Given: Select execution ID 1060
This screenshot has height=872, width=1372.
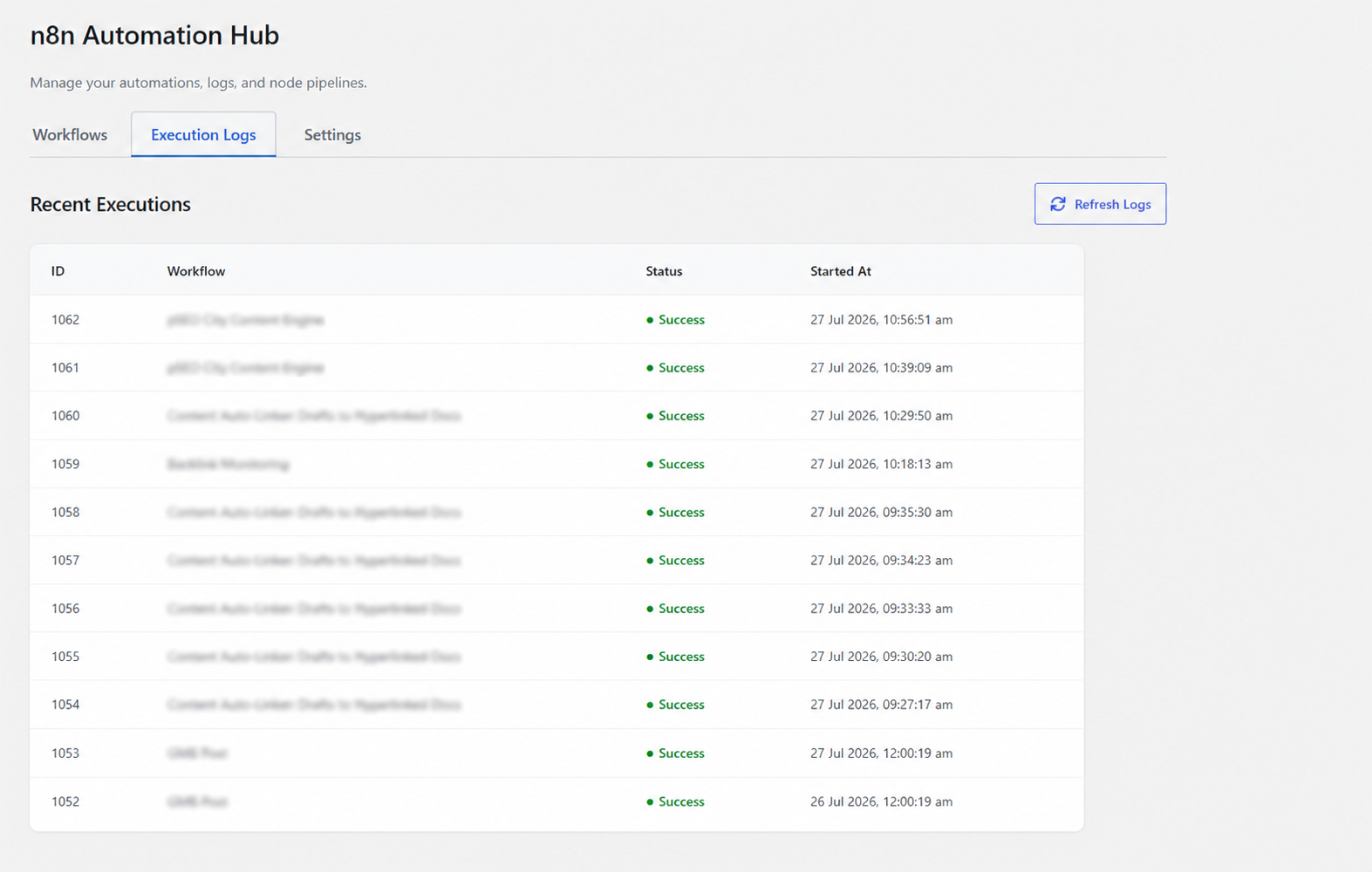Looking at the screenshot, I should click(65, 416).
